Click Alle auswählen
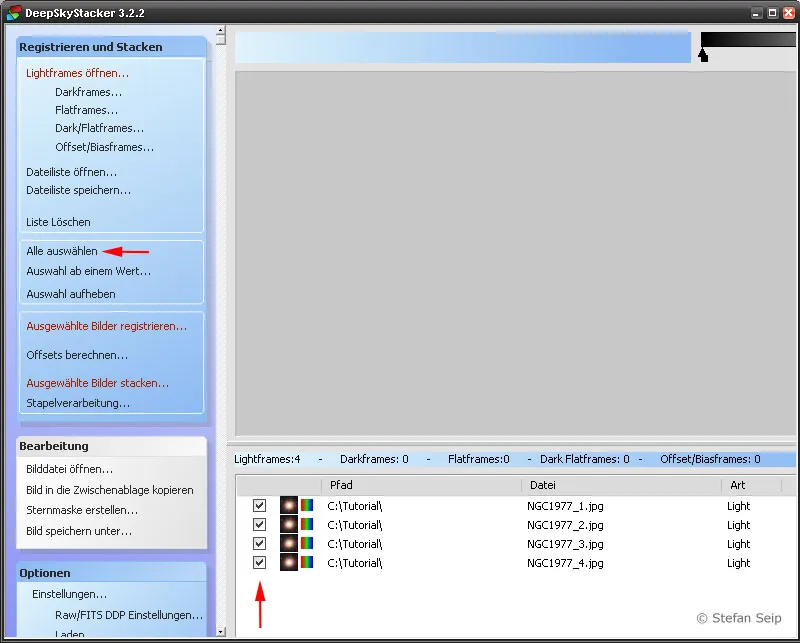The height and width of the screenshot is (643, 800). (62, 251)
